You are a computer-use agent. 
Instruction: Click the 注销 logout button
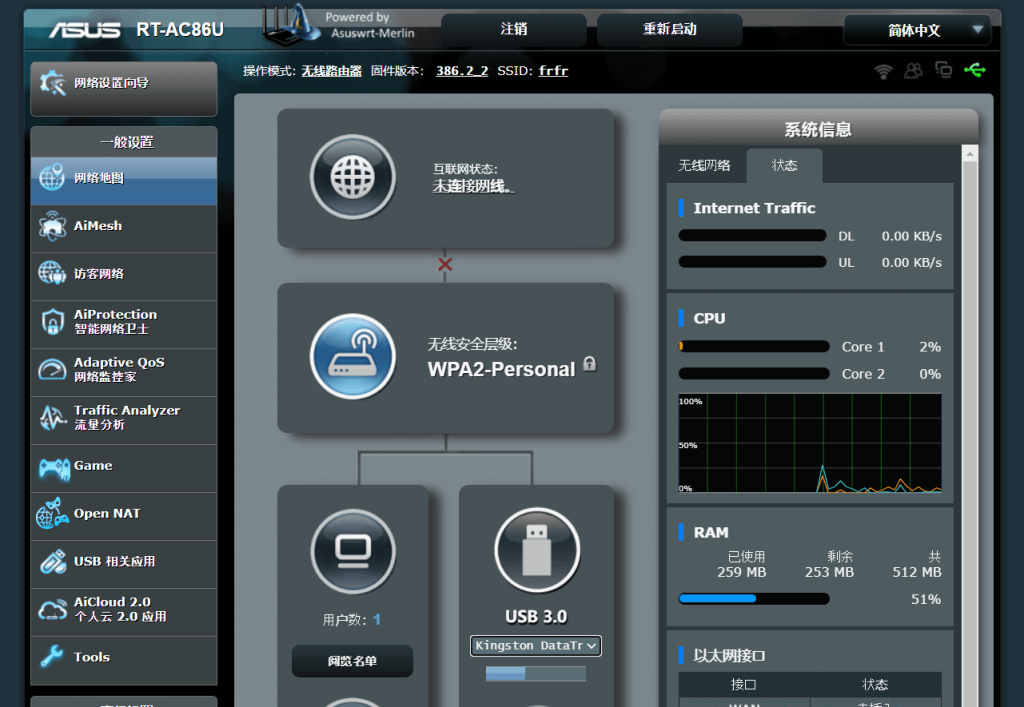[x=514, y=29]
